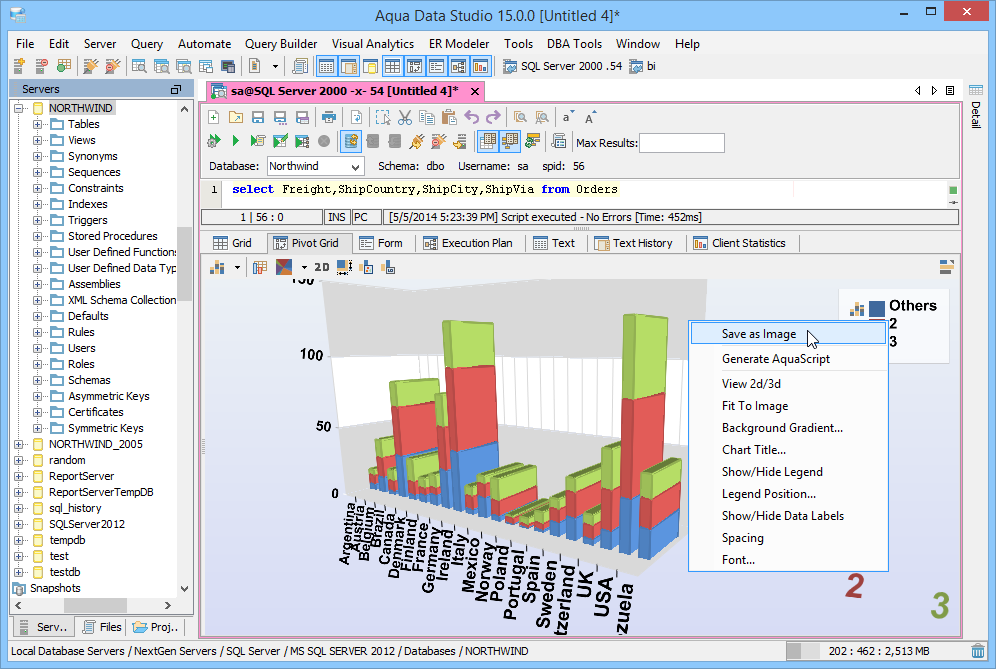Click the Open File folder icon
This screenshot has width=996, height=669.
pos(236,117)
